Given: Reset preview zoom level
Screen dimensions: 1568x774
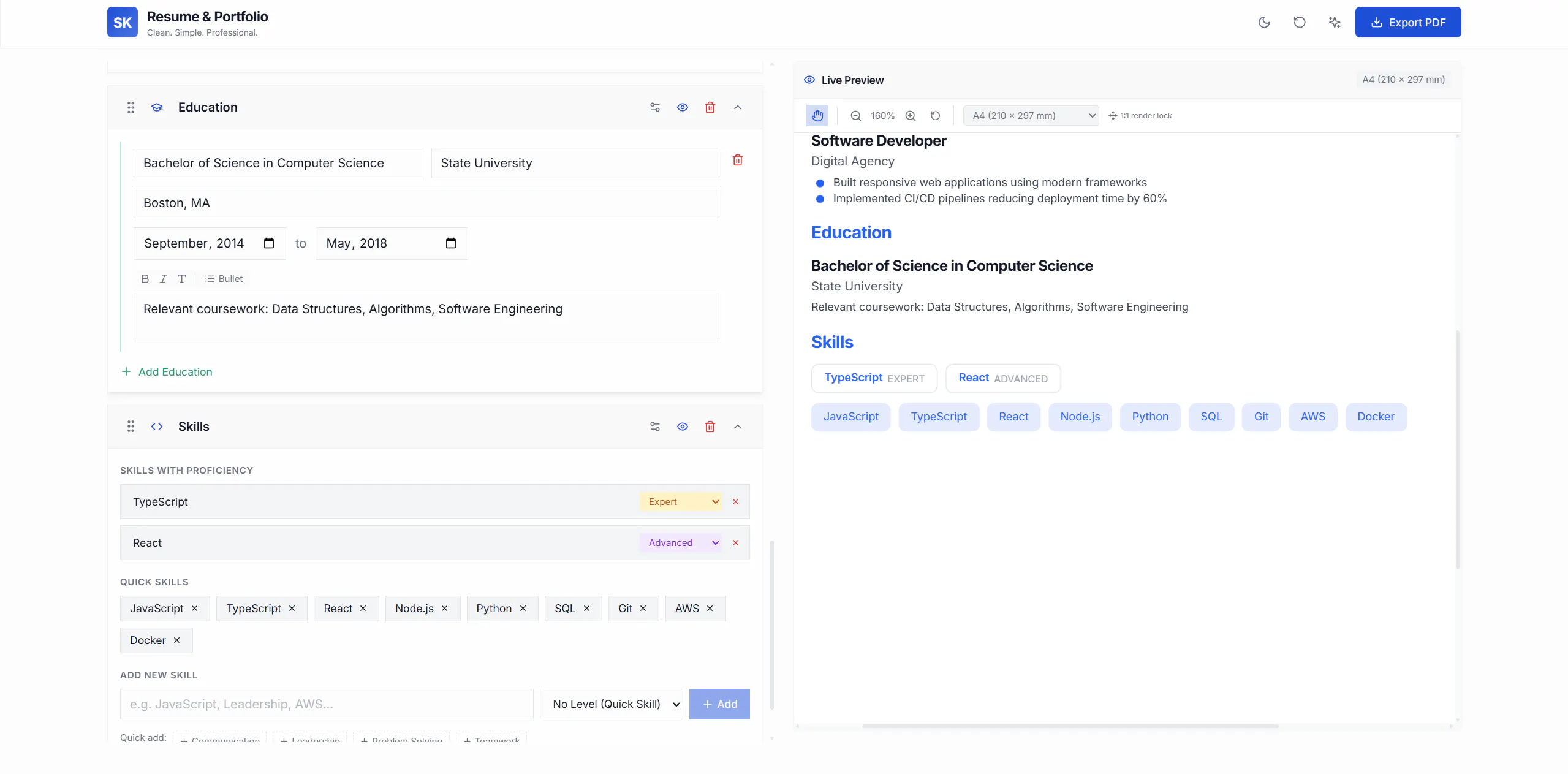Looking at the screenshot, I should [935, 116].
